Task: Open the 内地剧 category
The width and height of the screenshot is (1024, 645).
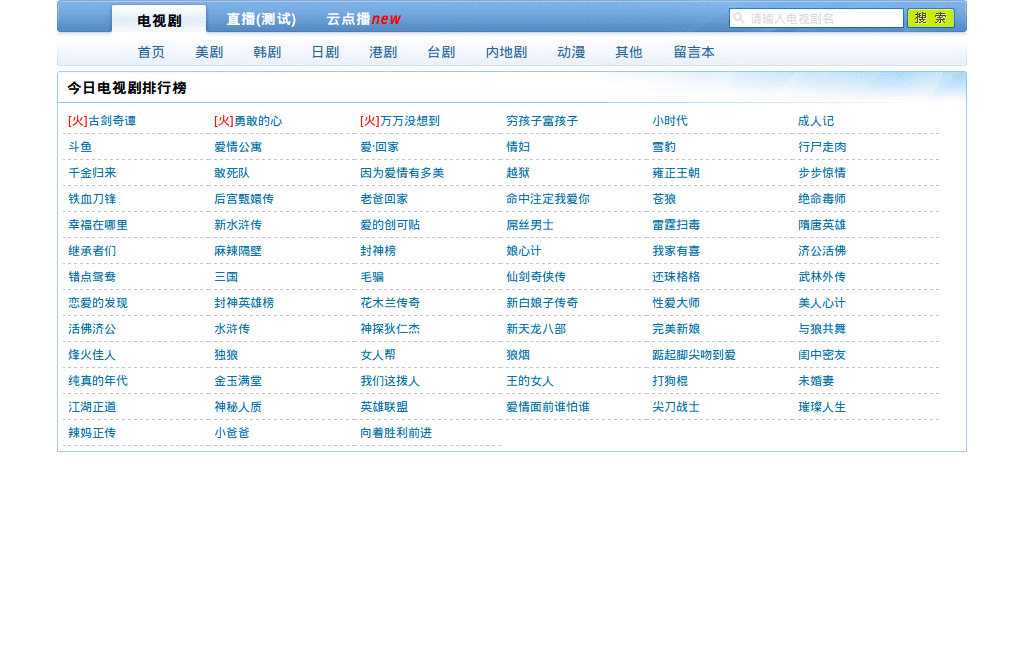Action: coord(506,52)
